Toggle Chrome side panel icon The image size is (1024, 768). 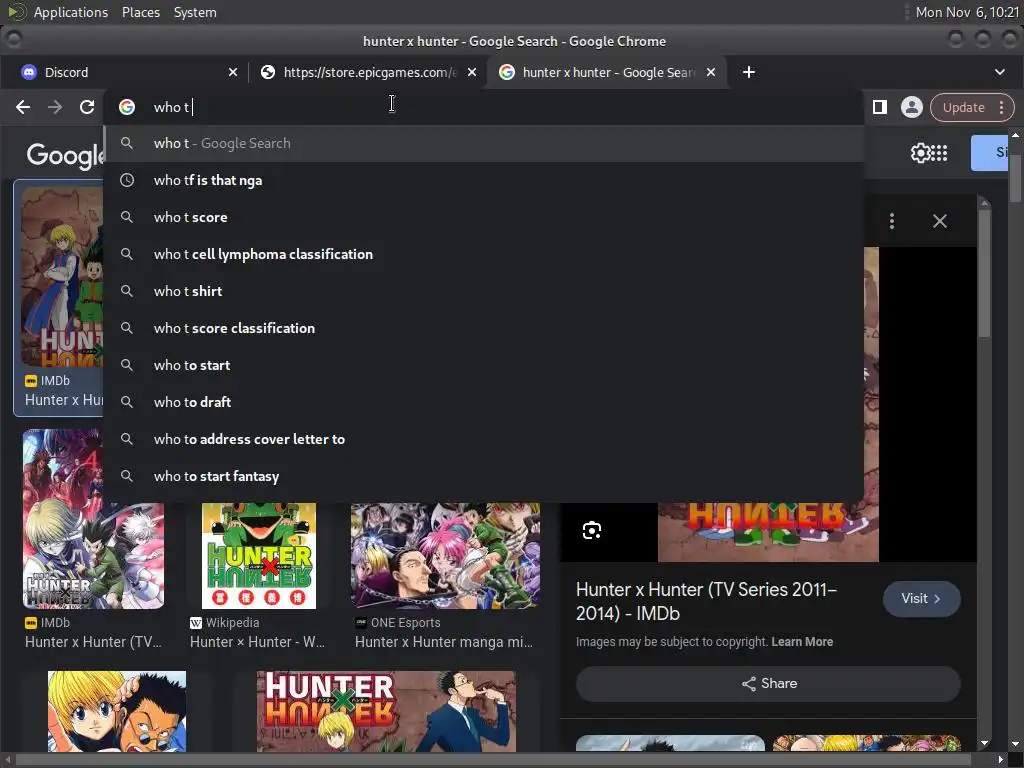click(880, 107)
